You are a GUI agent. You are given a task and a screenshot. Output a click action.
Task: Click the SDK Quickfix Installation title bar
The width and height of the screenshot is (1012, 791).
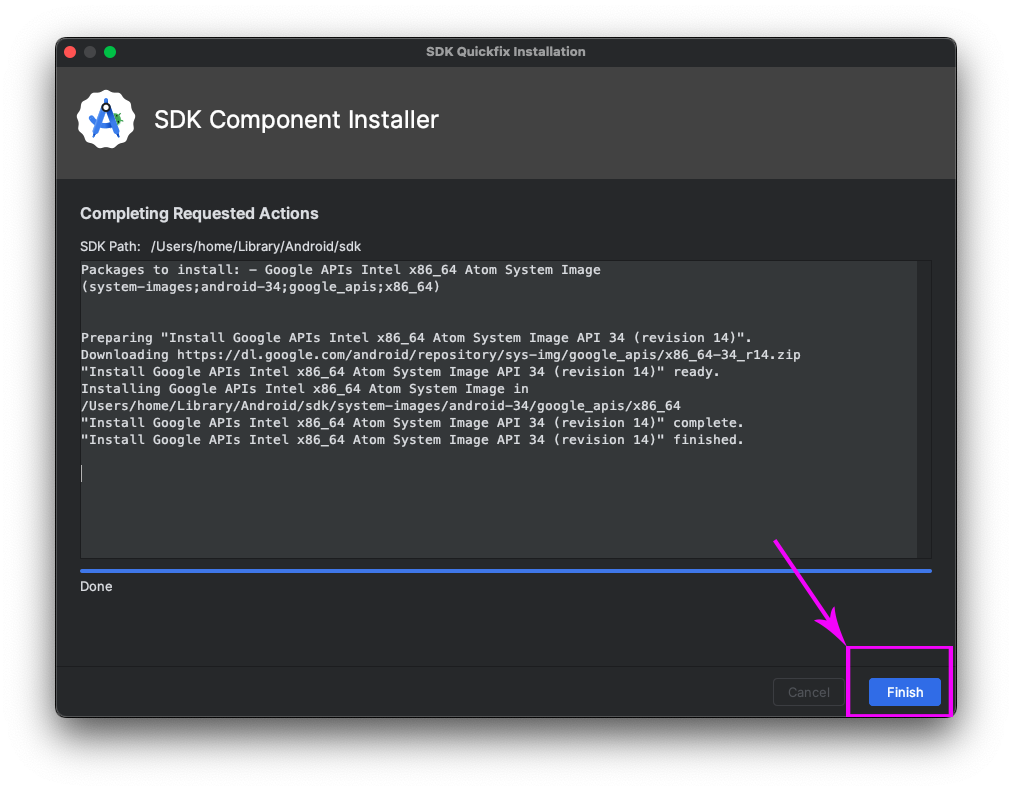[505, 51]
